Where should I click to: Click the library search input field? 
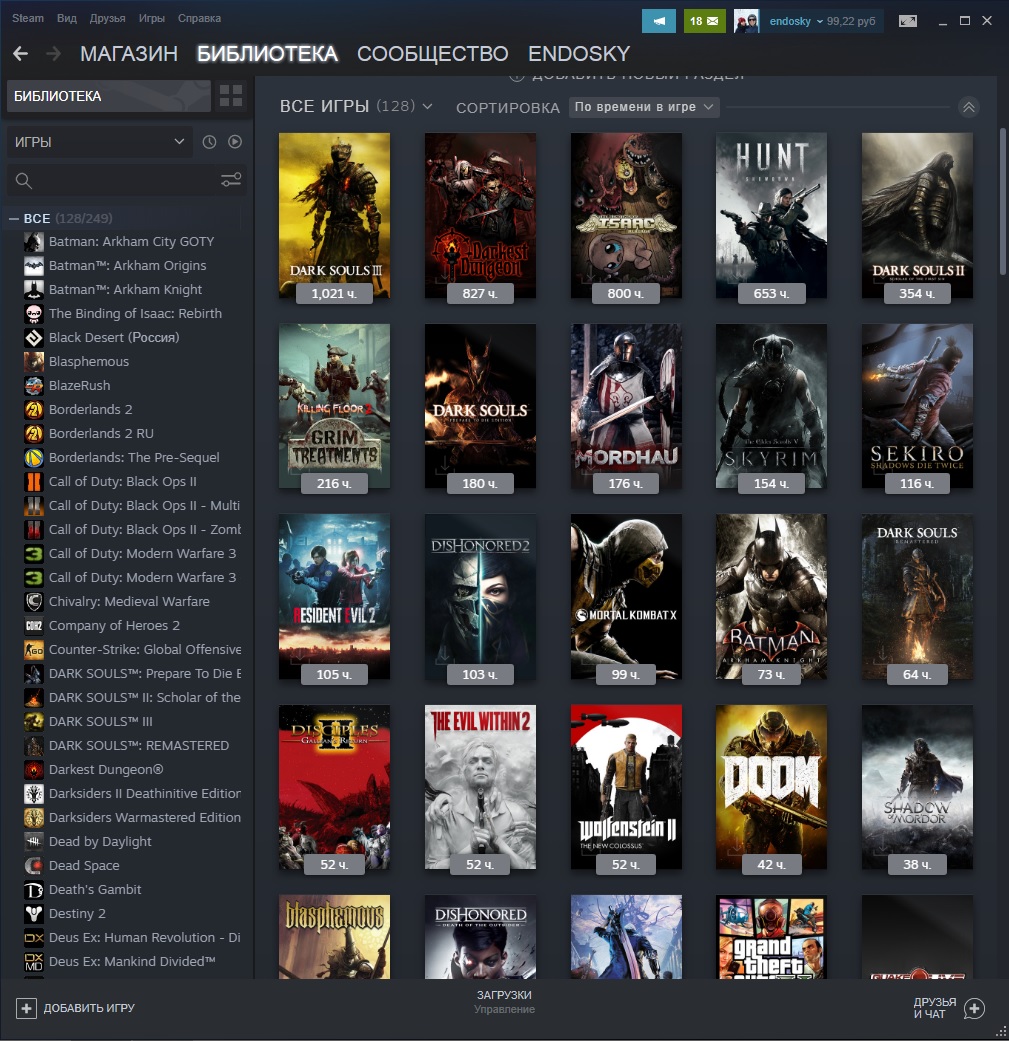click(126, 181)
